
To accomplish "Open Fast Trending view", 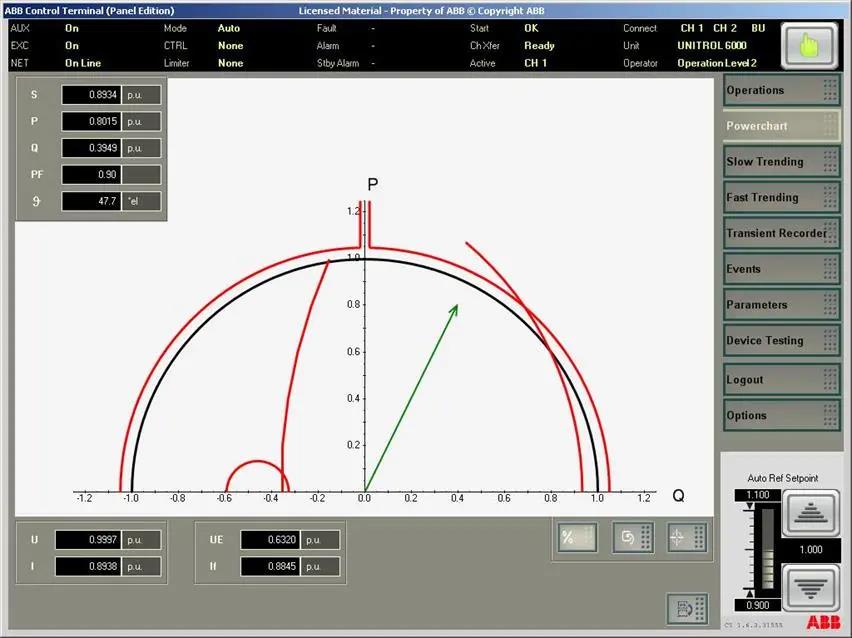I will [x=781, y=197].
